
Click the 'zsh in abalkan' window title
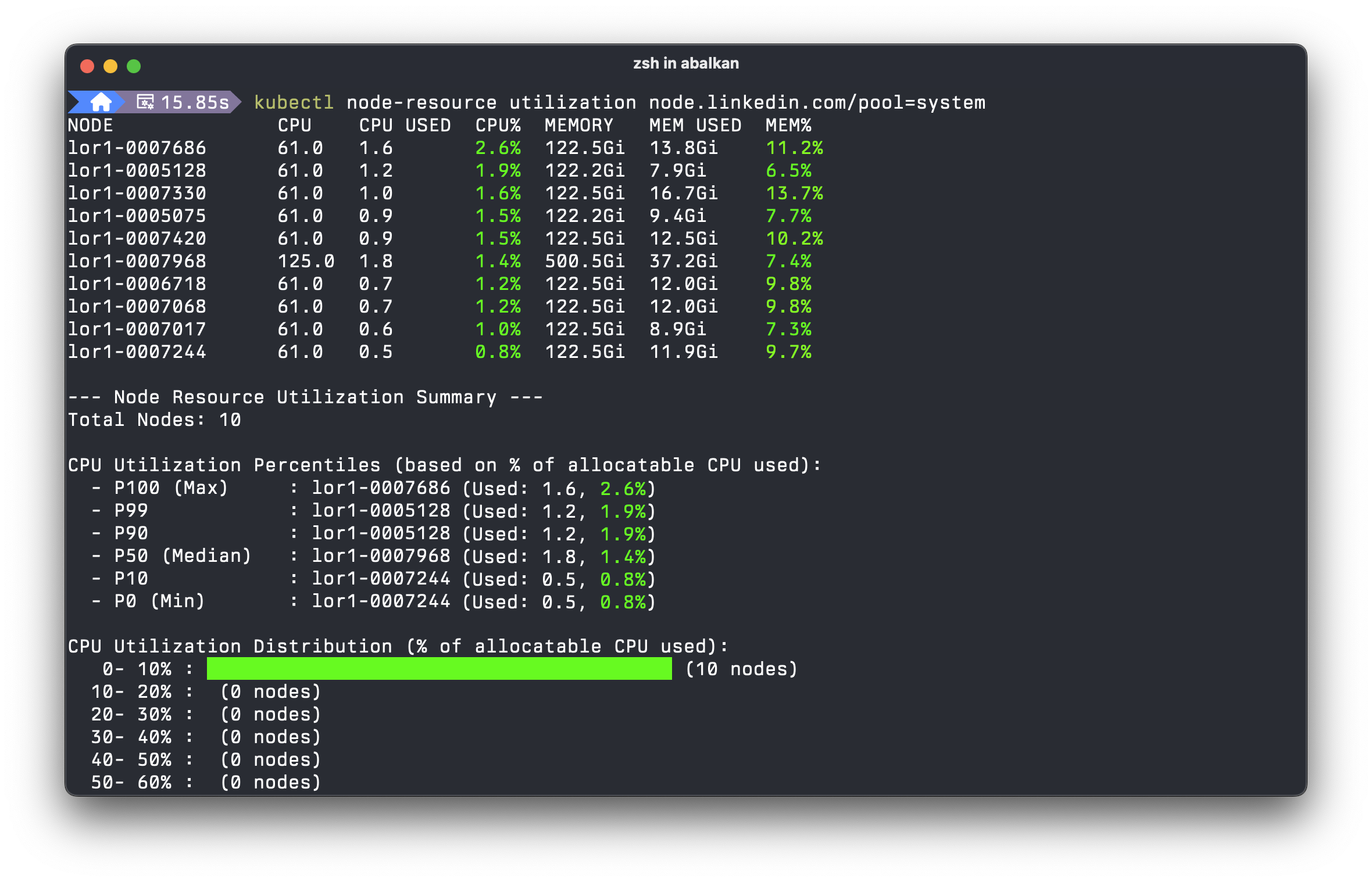point(685,63)
